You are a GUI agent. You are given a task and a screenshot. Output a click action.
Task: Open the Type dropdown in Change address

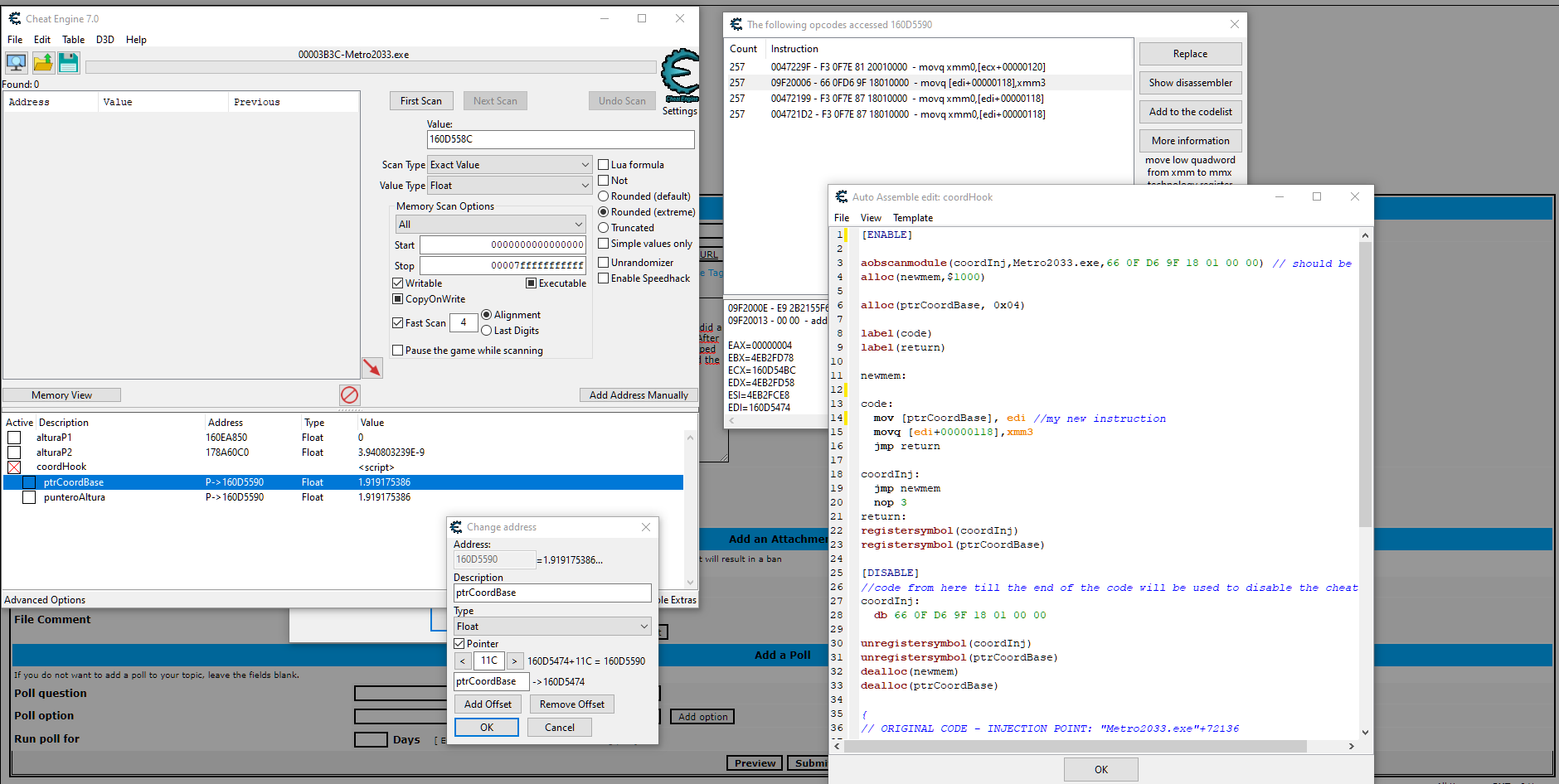(x=552, y=627)
